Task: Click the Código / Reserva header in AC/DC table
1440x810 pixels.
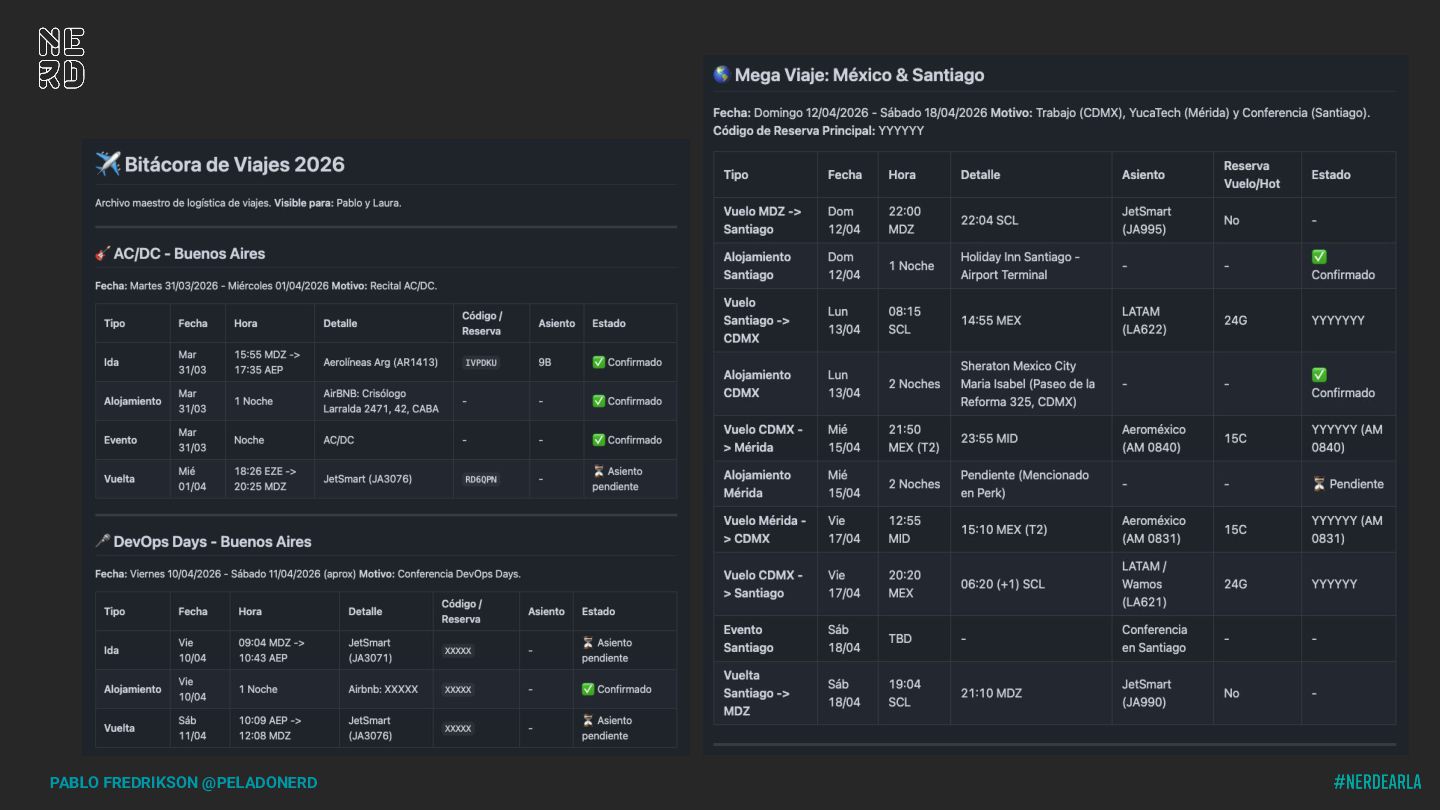Action: pyautogui.click(x=481, y=323)
